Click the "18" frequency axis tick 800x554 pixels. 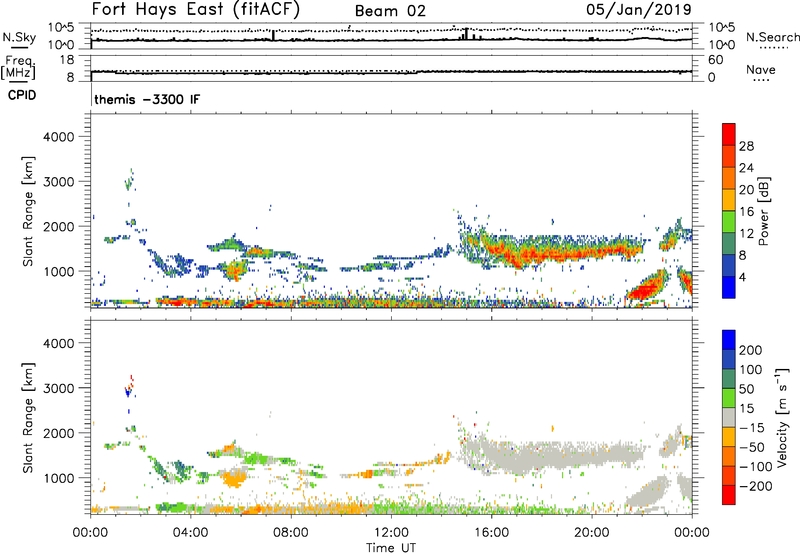pos(67,60)
